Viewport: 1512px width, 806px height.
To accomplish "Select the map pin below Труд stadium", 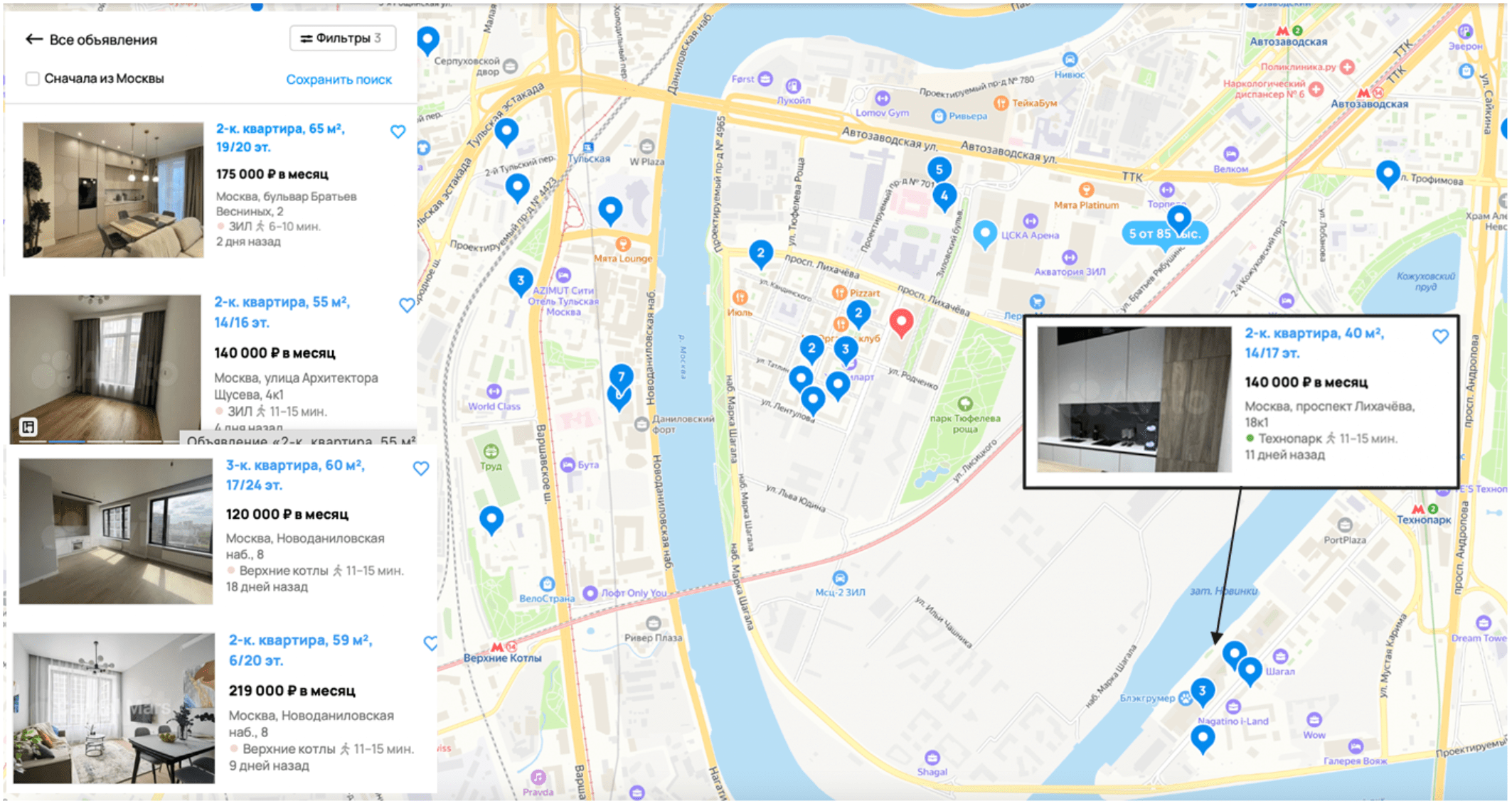I will [491, 520].
